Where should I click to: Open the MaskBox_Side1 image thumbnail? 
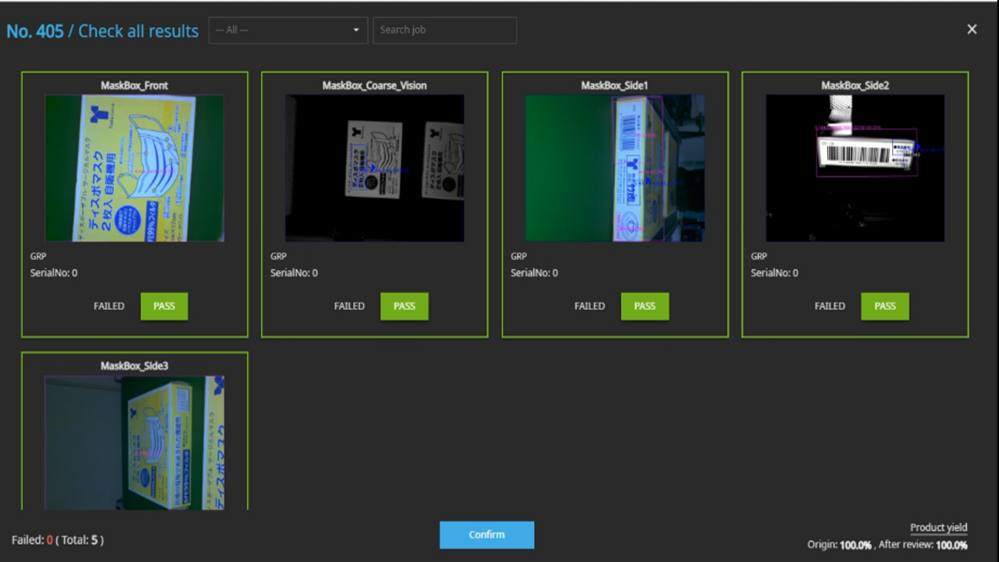pyautogui.click(x=614, y=168)
